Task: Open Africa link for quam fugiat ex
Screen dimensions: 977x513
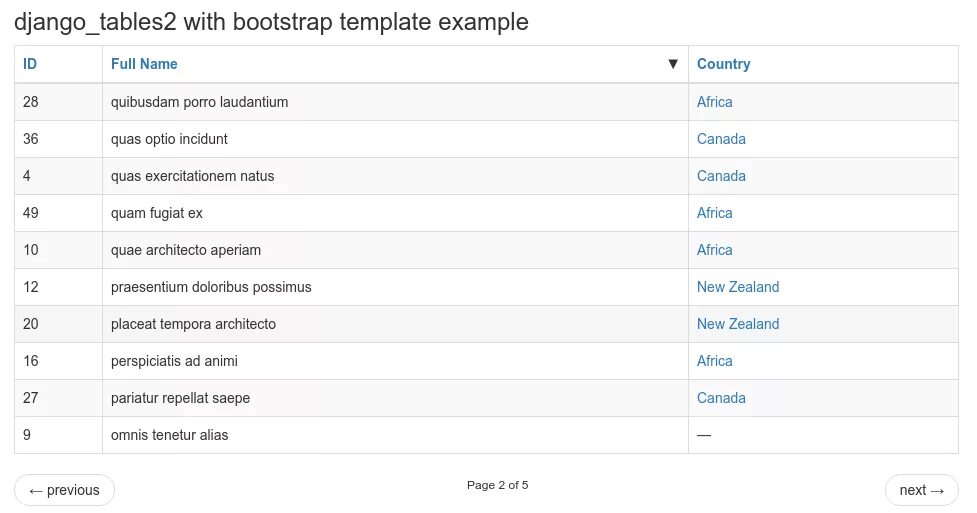Action: point(715,213)
